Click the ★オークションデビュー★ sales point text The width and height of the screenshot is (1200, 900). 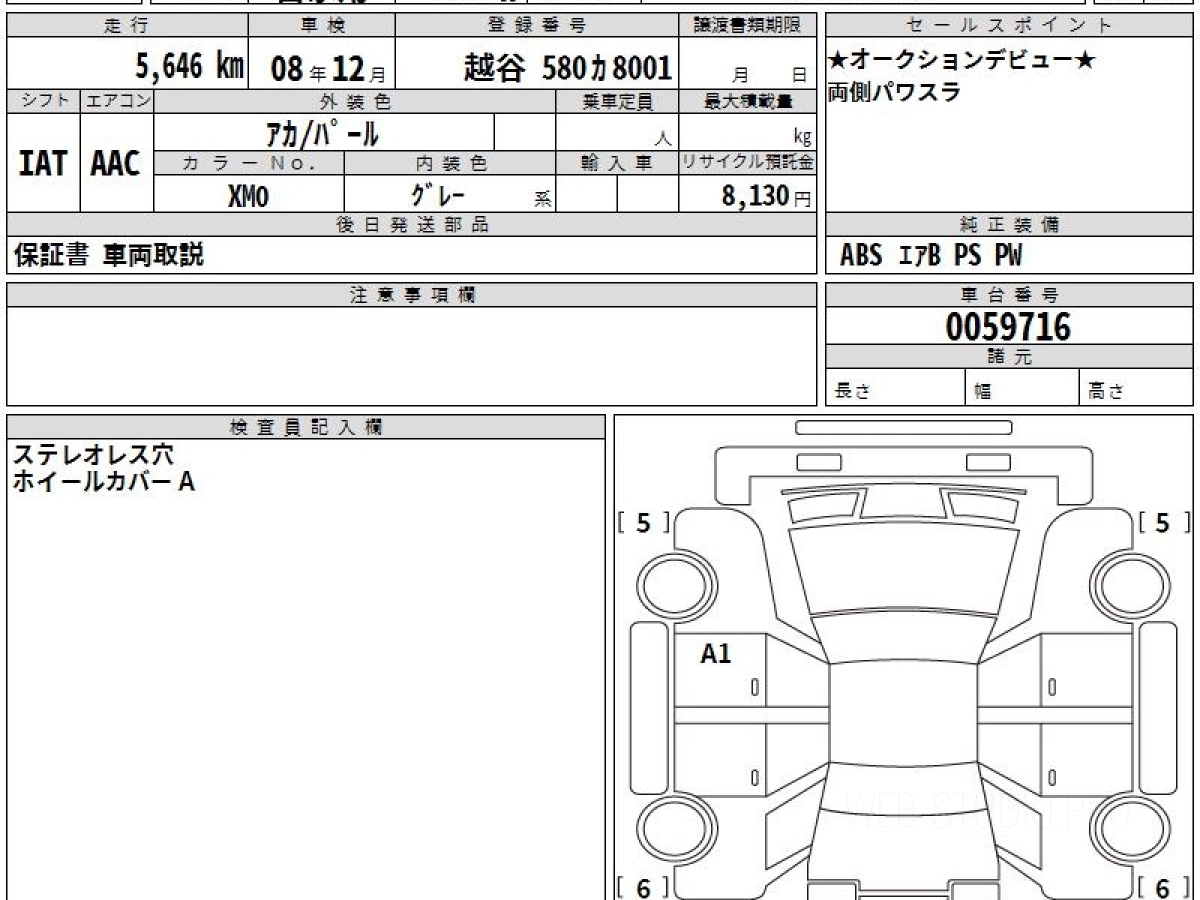point(961,61)
